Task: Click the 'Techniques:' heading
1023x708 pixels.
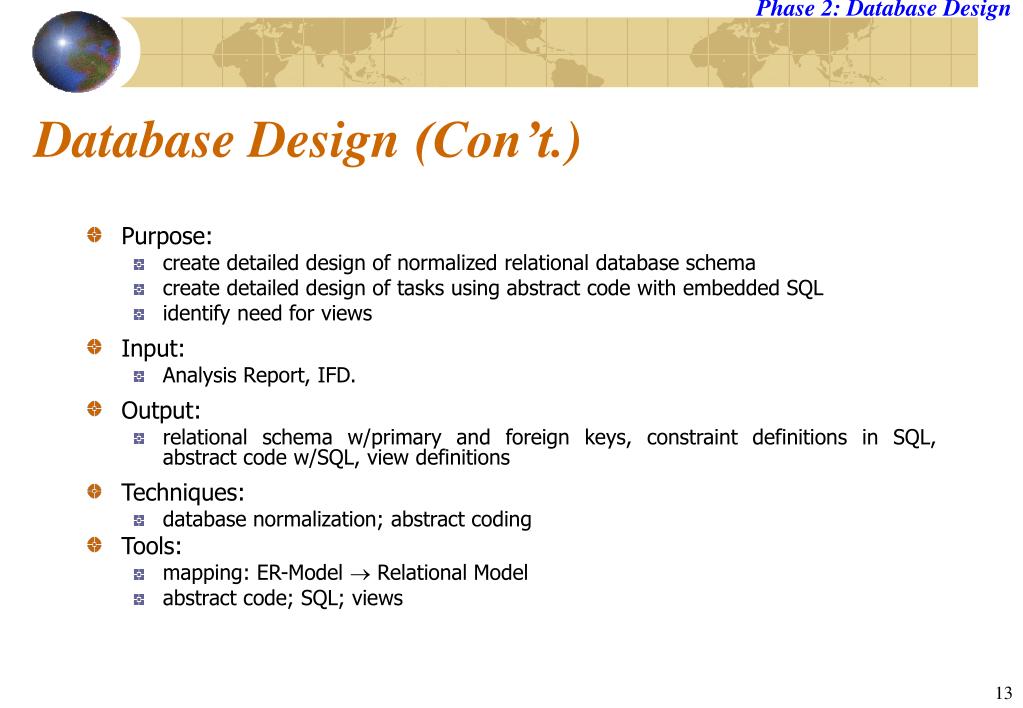Action: 183,492
